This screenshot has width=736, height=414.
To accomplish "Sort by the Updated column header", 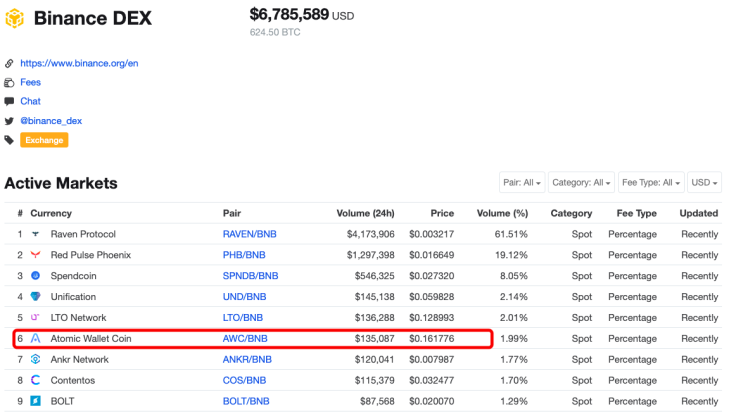I will (x=699, y=213).
